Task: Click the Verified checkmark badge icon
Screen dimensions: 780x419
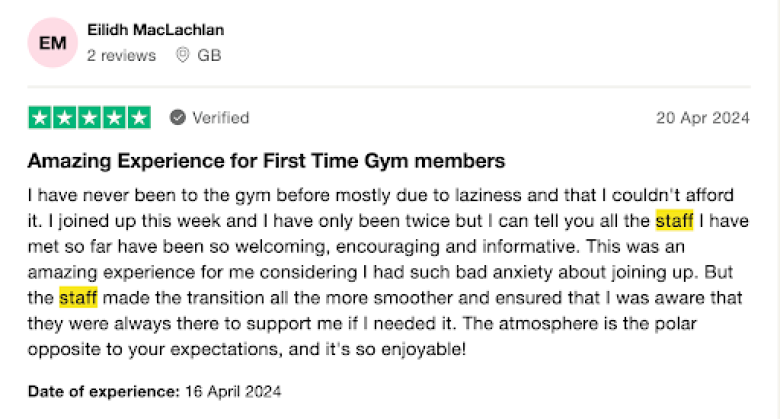Action: click(x=178, y=117)
